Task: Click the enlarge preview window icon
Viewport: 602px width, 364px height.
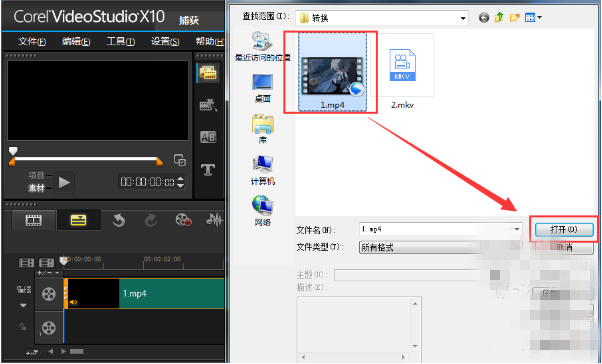Action: (180, 160)
